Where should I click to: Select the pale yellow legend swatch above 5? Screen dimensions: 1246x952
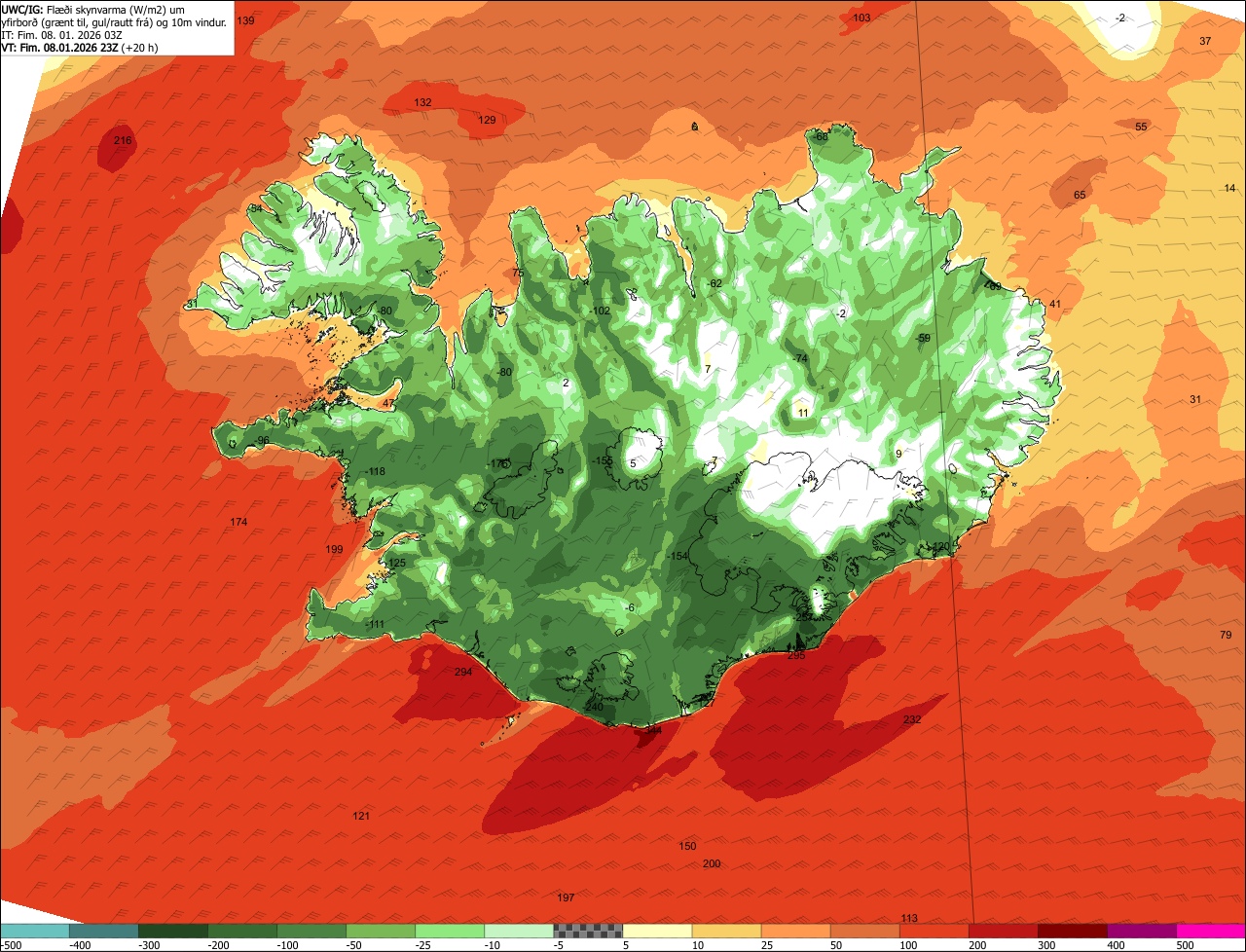coord(656,931)
